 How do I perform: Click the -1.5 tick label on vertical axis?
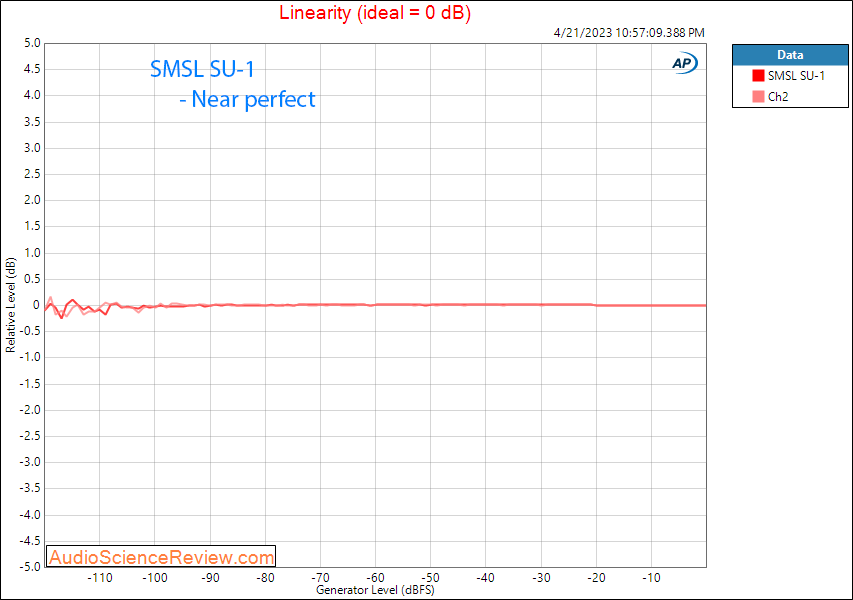pyautogui.click(x=30, y=384)
